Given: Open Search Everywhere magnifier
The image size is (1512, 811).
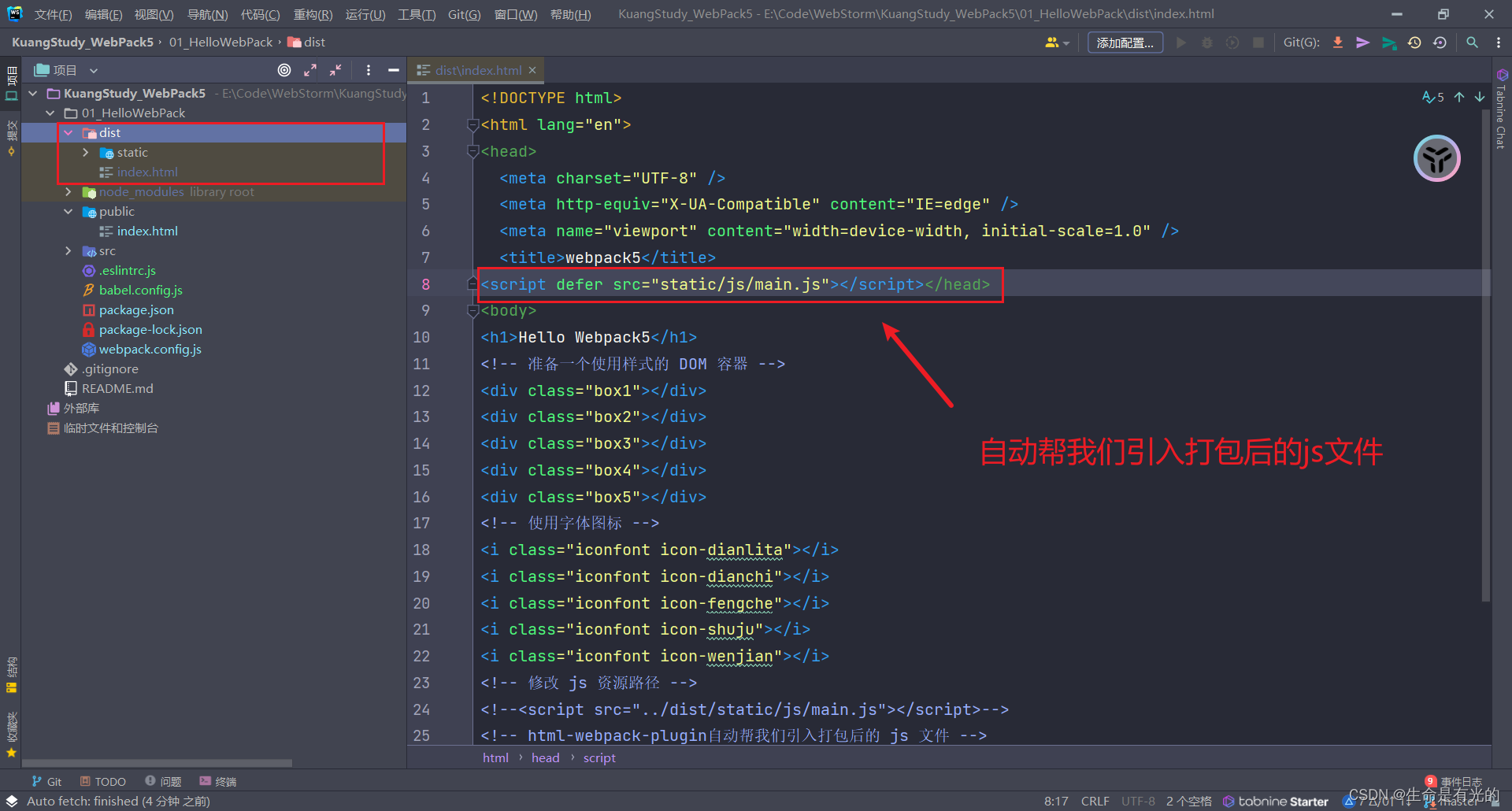Looking at the screenshot, I should (1472, 43).
